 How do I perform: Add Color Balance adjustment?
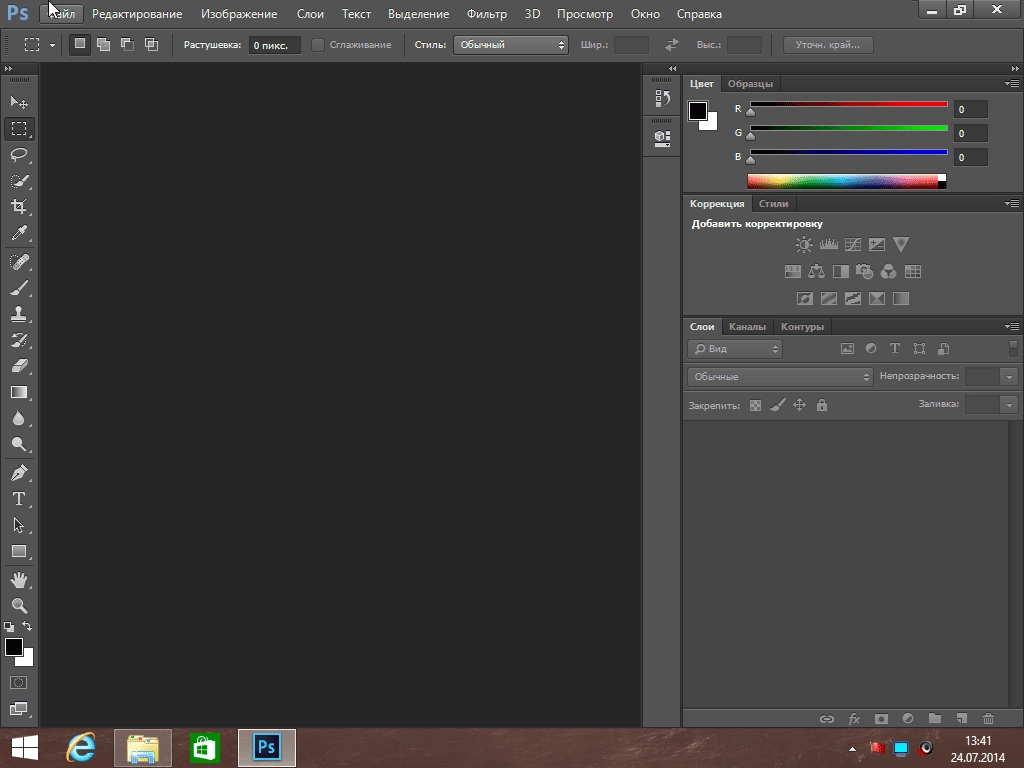pyautogui.click(x=816, y=272)
